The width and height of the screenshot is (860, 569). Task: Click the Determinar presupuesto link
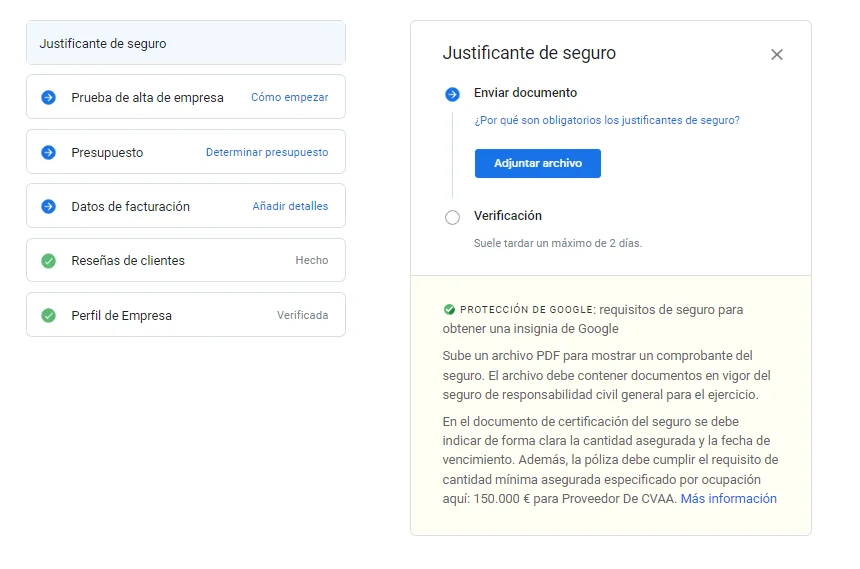click(267, 153)
